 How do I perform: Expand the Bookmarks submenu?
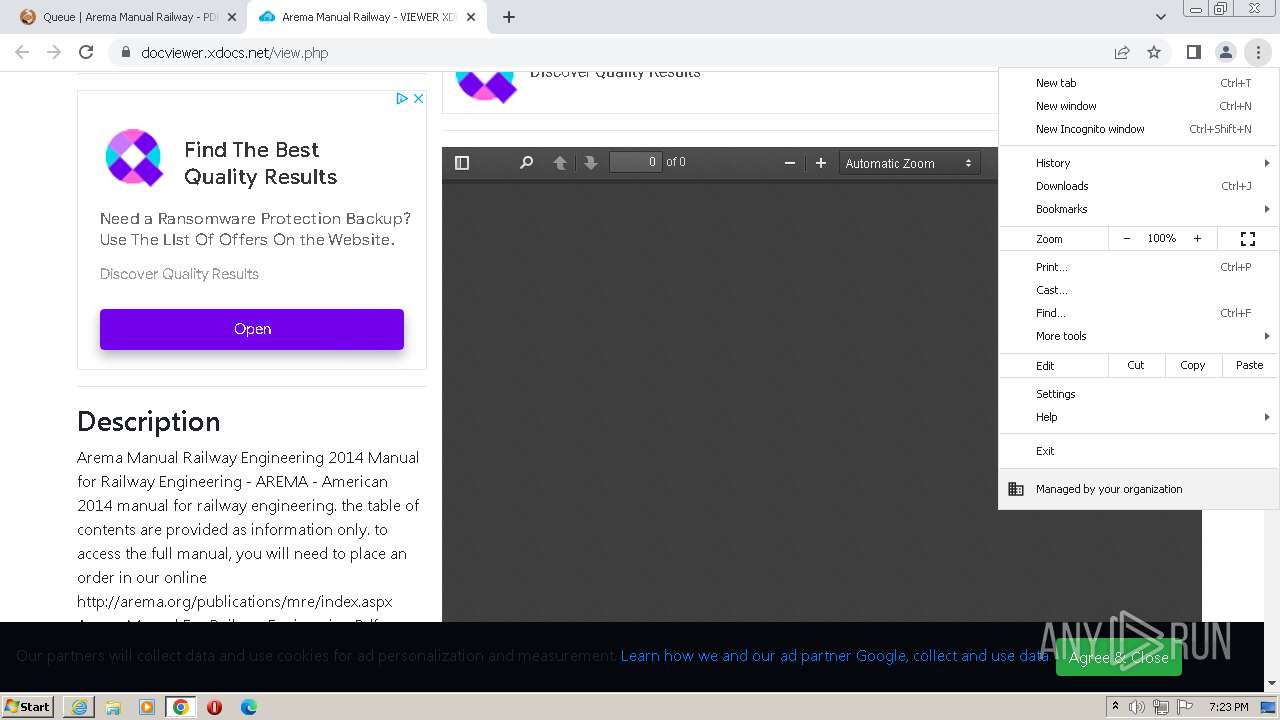(1139, 209)
